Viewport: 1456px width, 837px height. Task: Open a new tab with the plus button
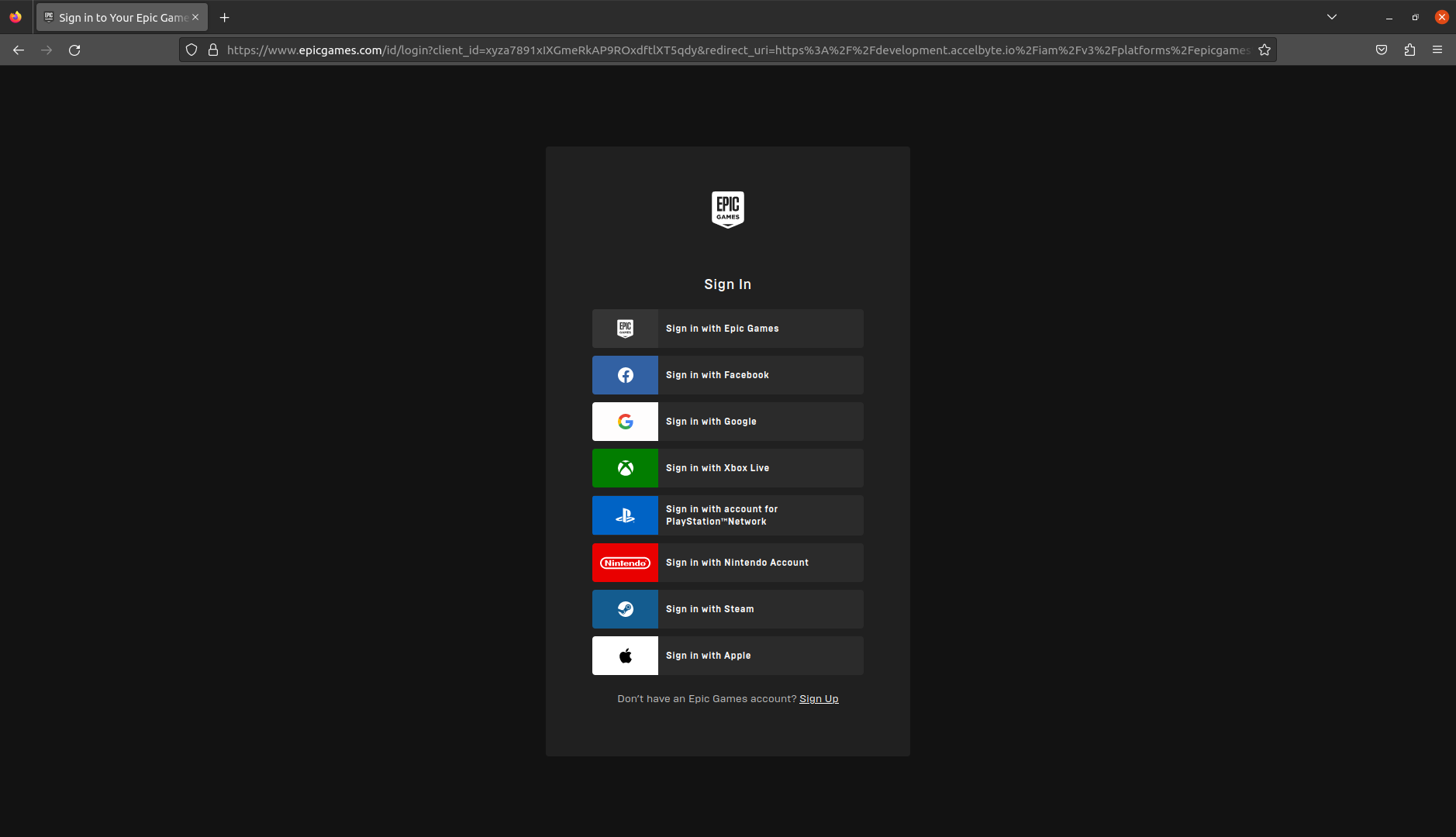tap(225, 18)
